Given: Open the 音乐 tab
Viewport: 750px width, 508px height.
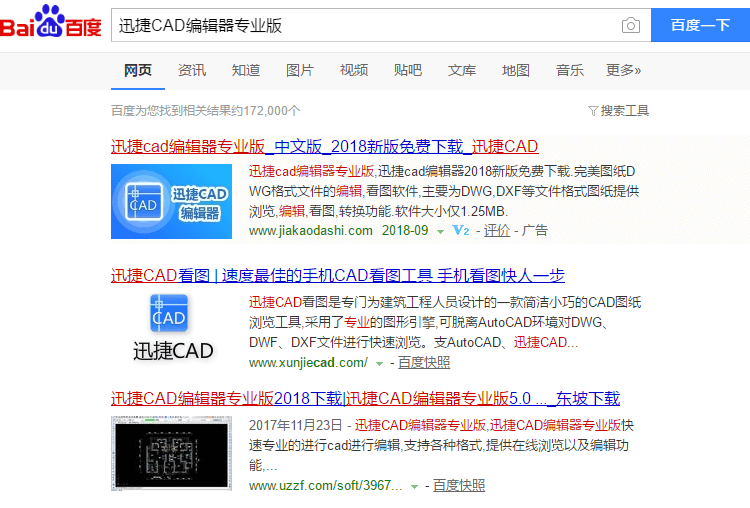Looking at the screenshot, I should [570, 70].
